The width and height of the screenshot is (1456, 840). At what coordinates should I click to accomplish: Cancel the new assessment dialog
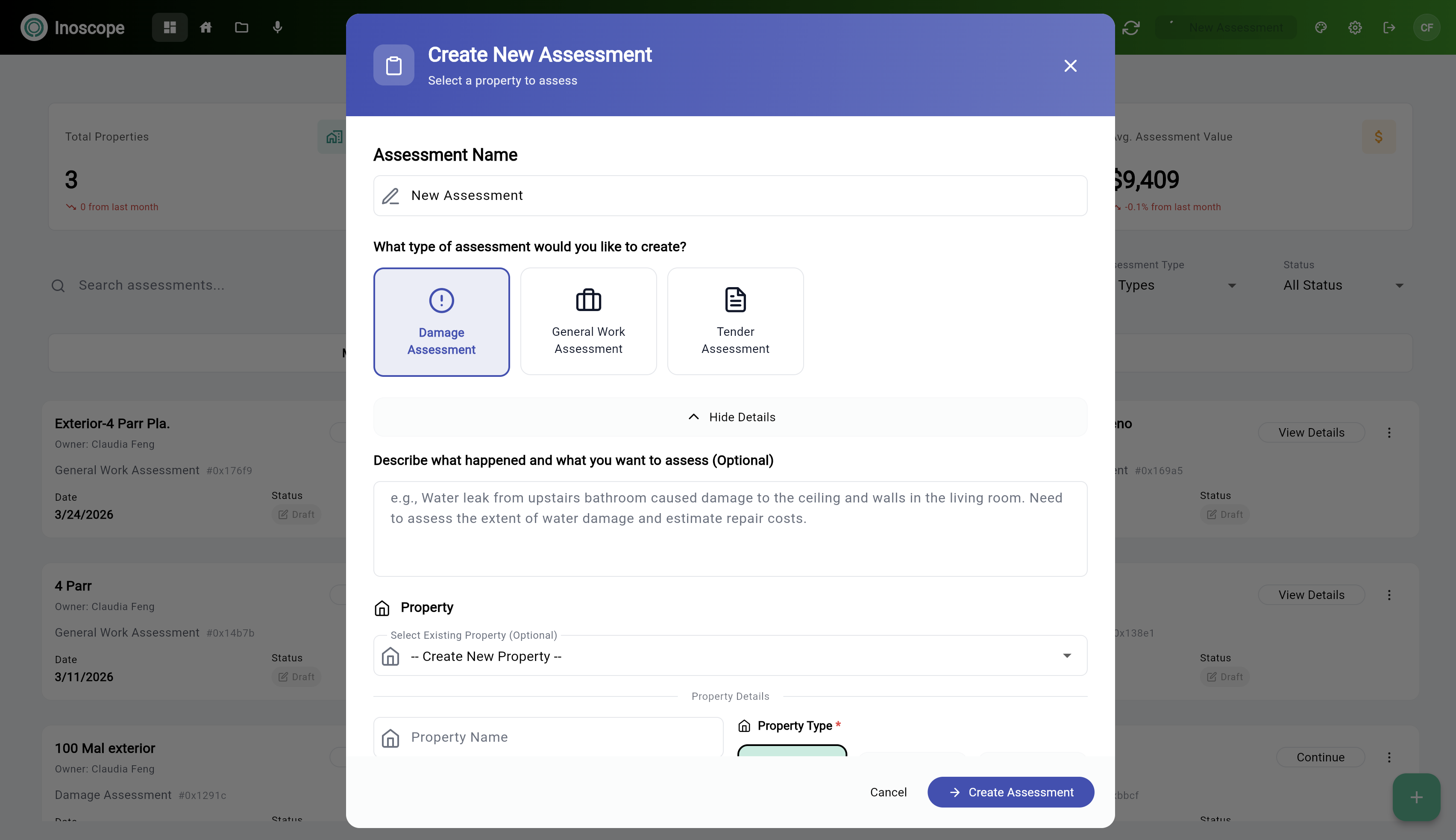pyautogui.click(x=888, y=792)
